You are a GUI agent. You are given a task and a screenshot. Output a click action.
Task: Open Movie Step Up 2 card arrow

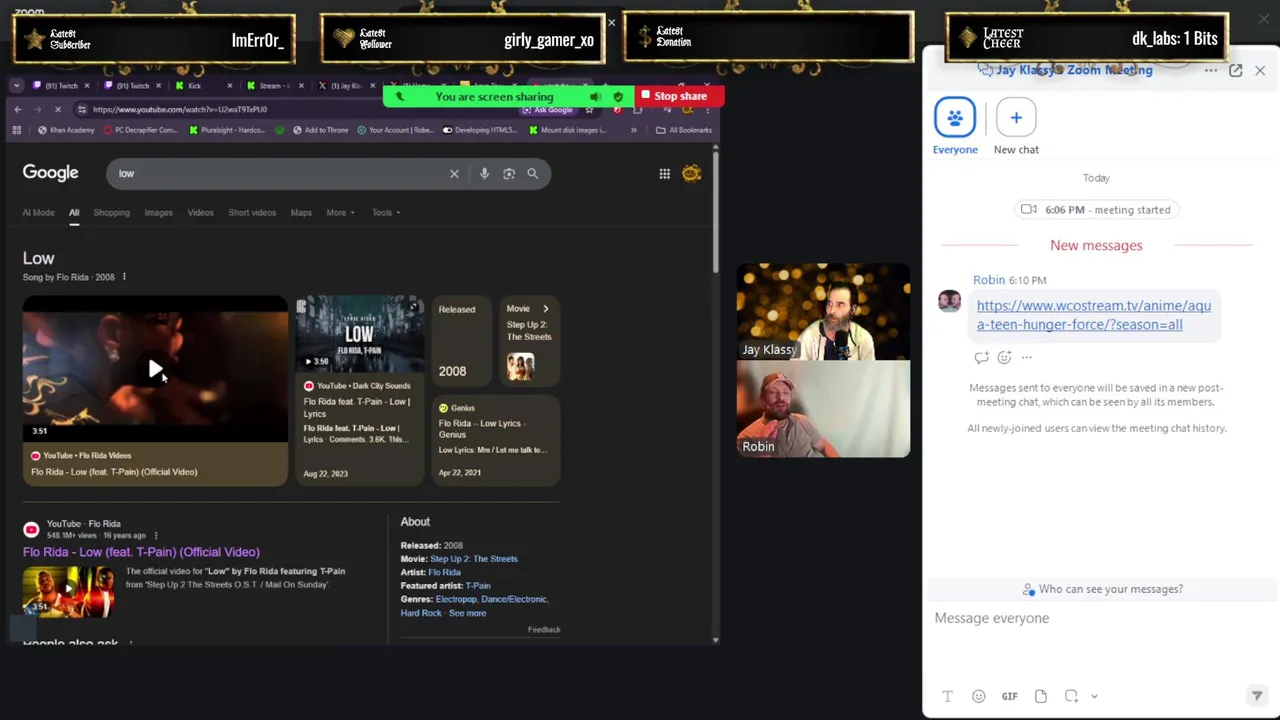click(546, 309)
